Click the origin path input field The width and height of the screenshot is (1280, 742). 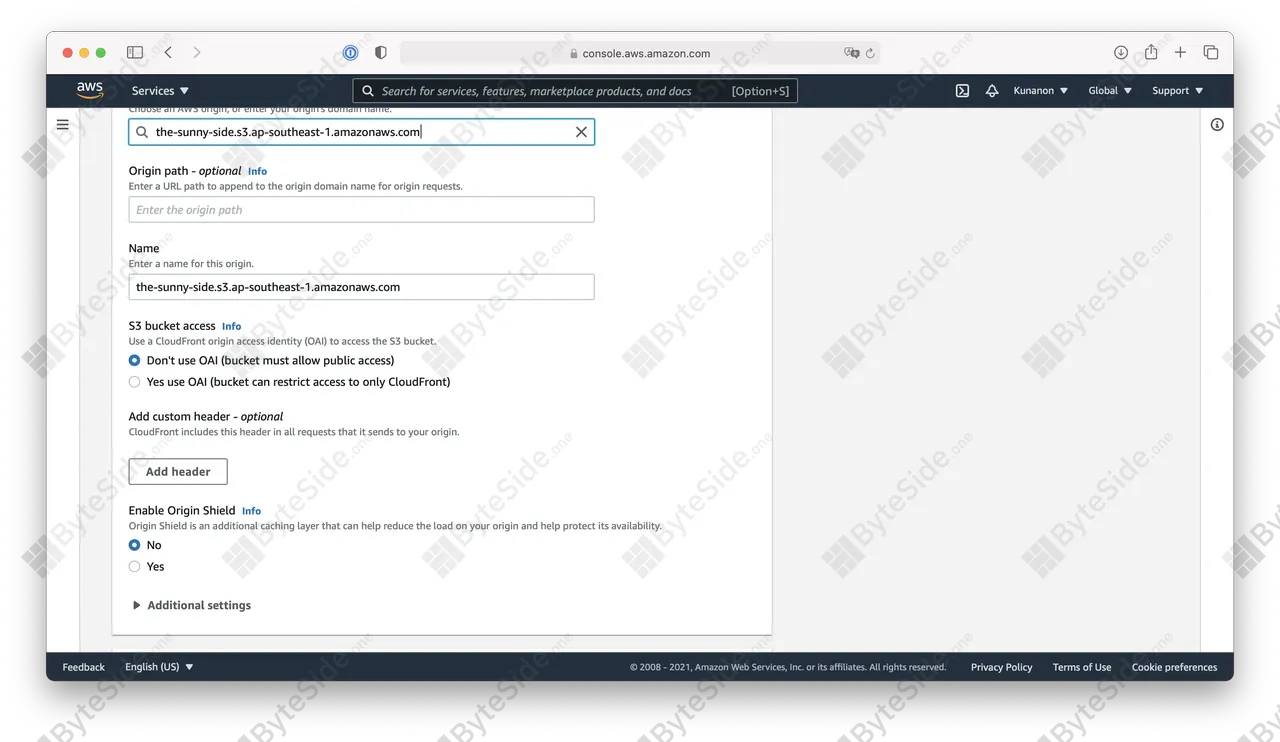pyautogui.click(x=362, y=210)
